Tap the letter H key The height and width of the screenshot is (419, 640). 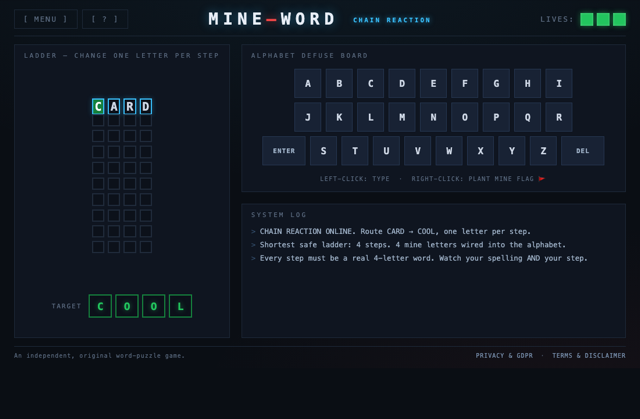pyautogui.click(x=527, y=84)
